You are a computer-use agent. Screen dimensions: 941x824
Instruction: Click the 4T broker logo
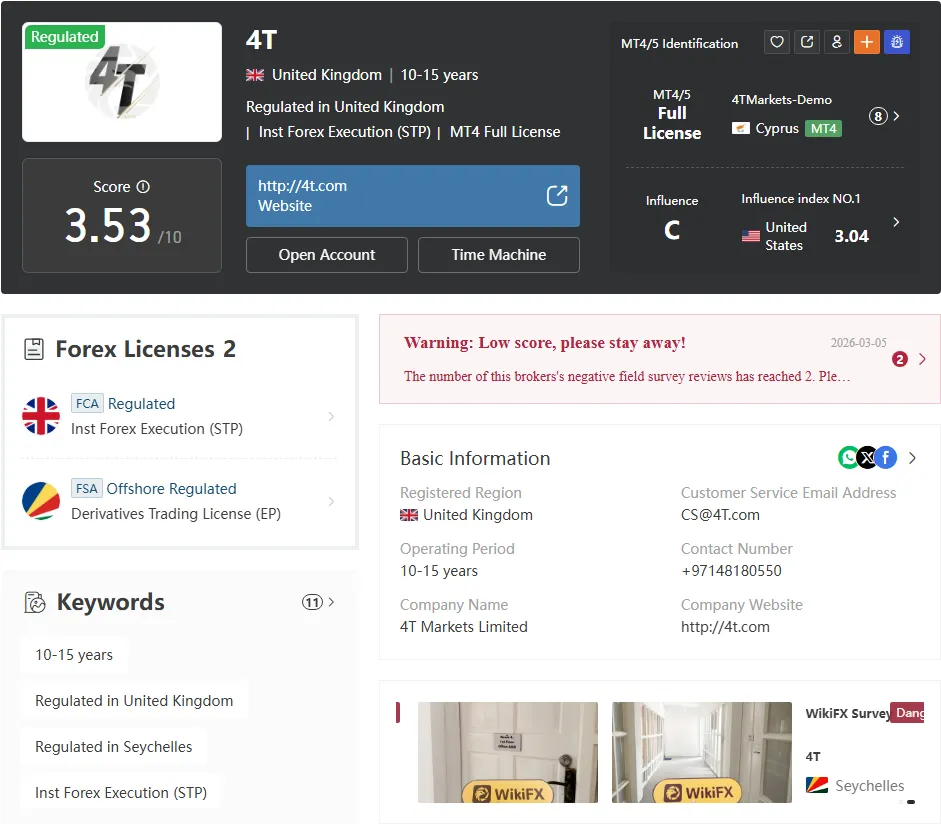[122, 82]
